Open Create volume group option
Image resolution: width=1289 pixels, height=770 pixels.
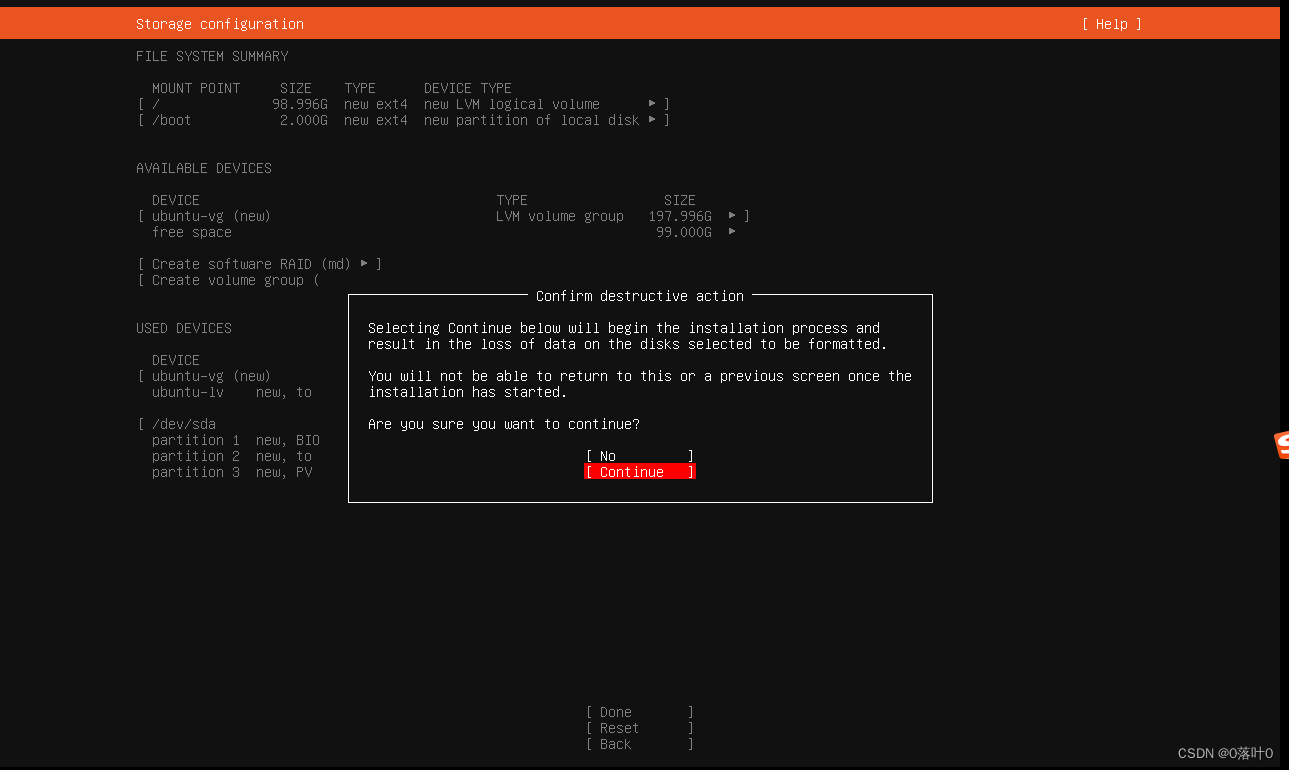228,280
